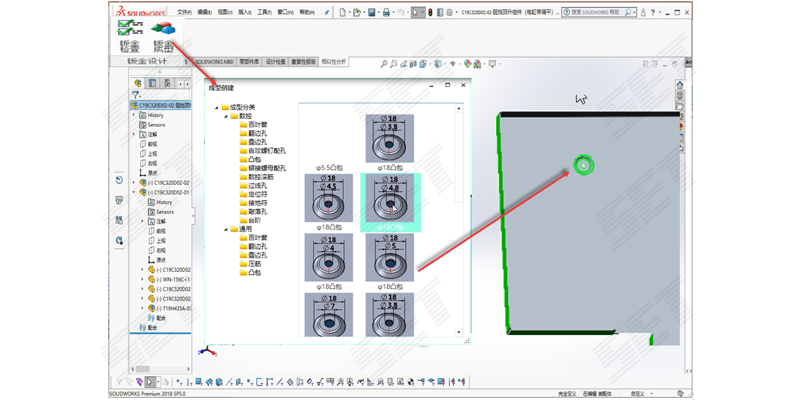Click the 成型创建 dialog scroll-down arrow

[x=459, y=332]
